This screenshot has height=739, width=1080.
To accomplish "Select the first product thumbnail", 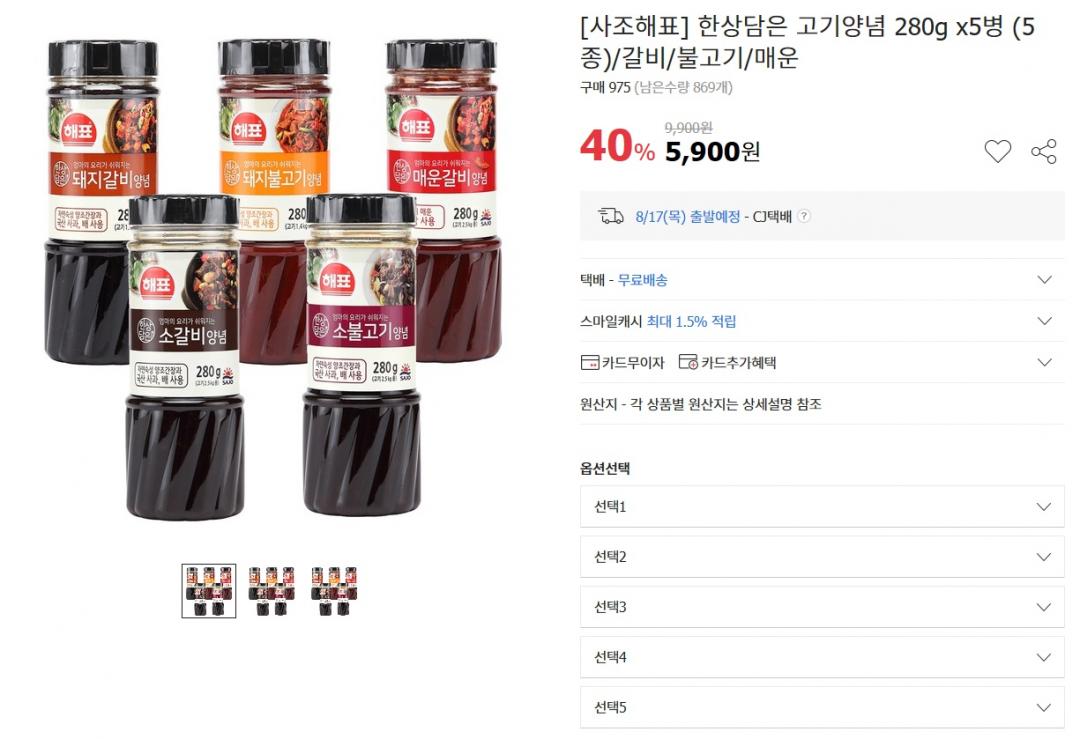I will tap(209, 591).
